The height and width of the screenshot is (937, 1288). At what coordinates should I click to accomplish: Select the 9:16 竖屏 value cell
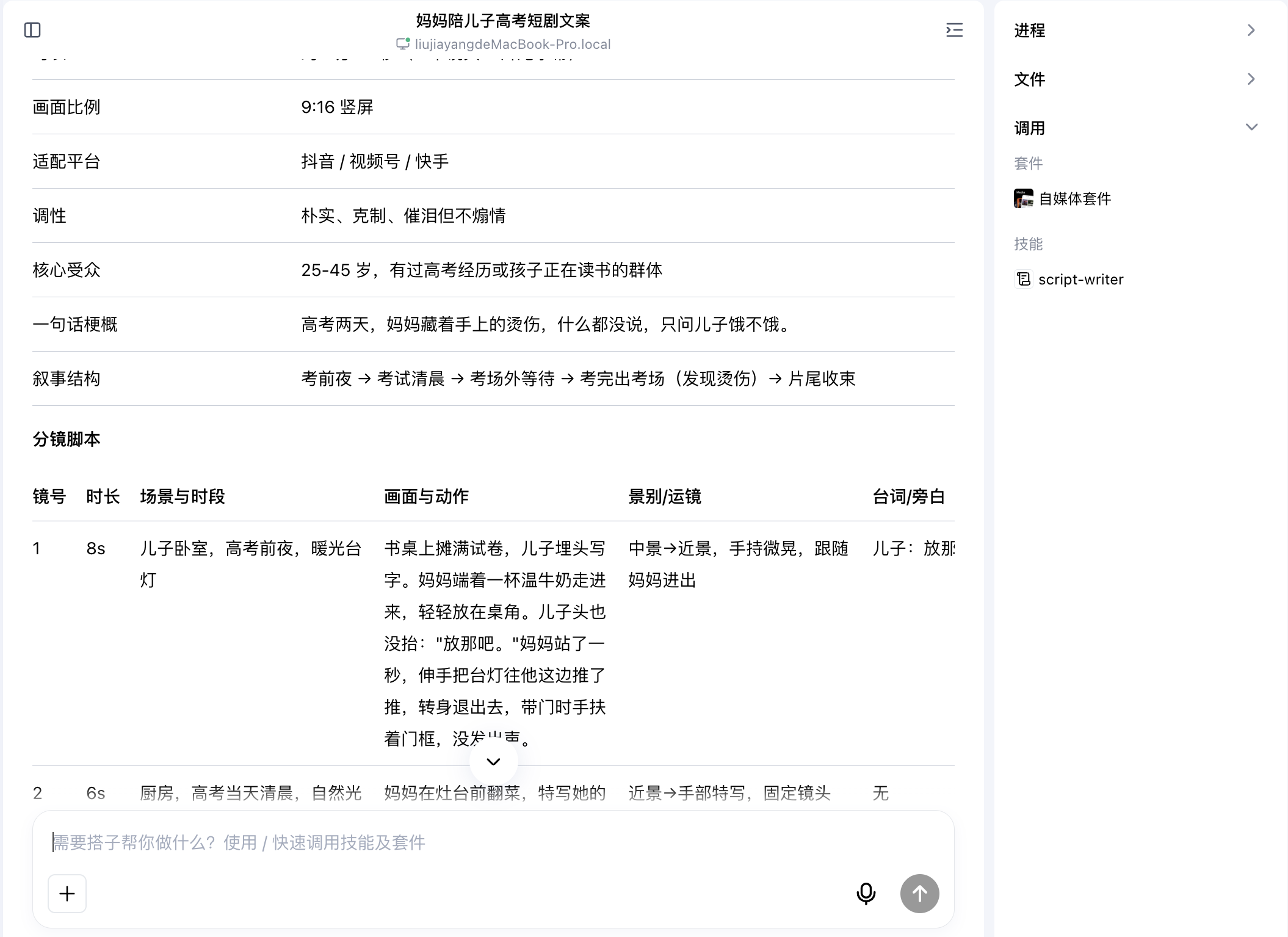tap(337, 107)
